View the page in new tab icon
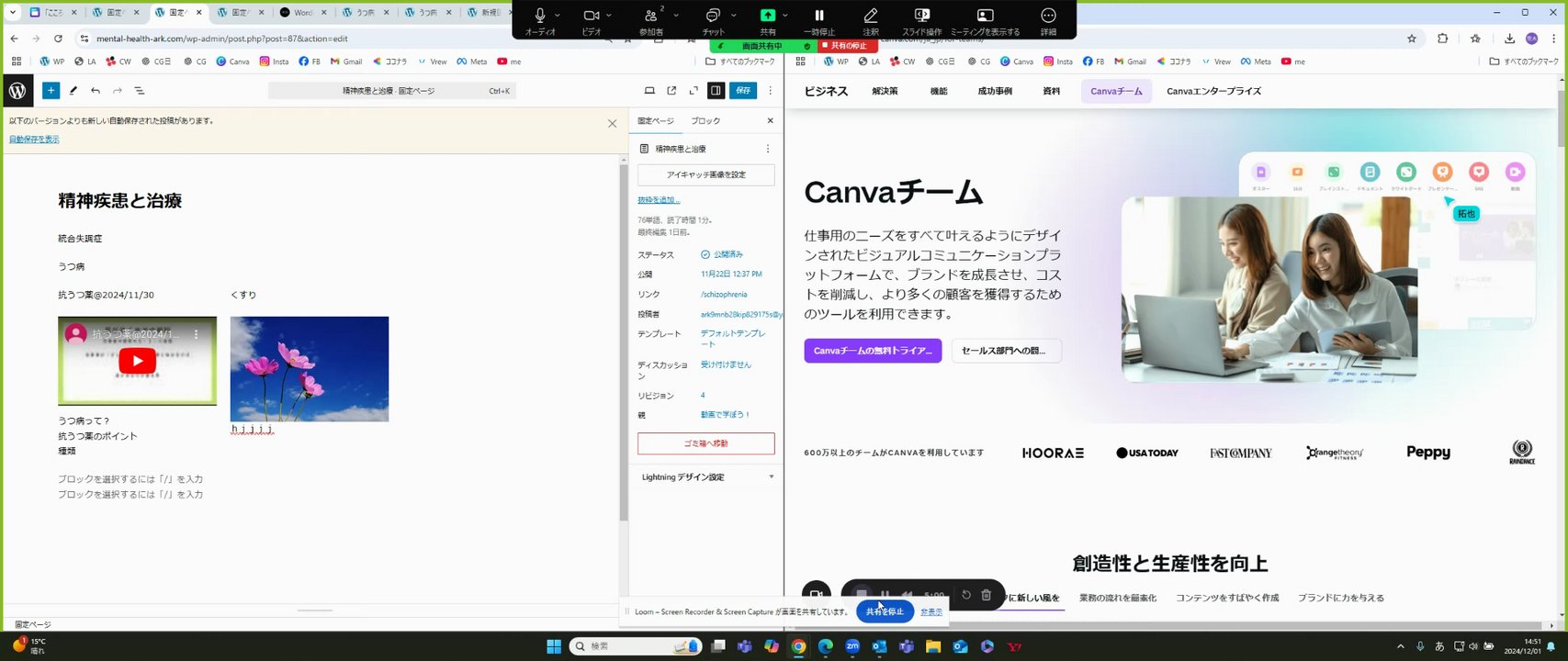This screenshot has height=661, width=1568. click(x=671, y=91)
